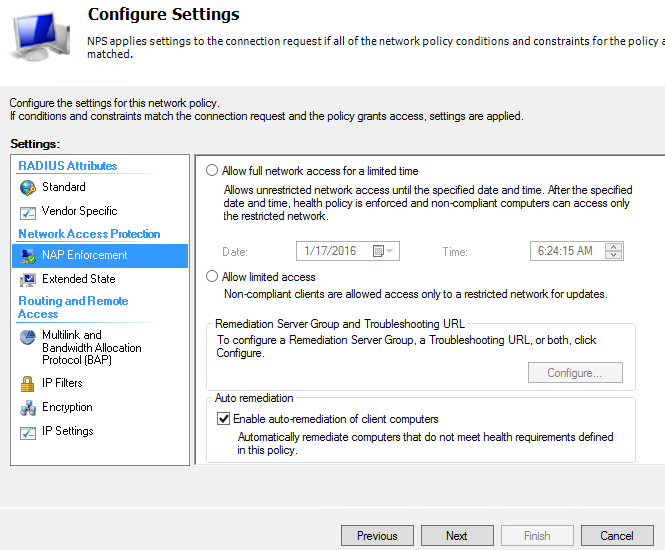Click the RADIUS Attributes section heading
Screen dimensions: 665x550
[67, 166]
